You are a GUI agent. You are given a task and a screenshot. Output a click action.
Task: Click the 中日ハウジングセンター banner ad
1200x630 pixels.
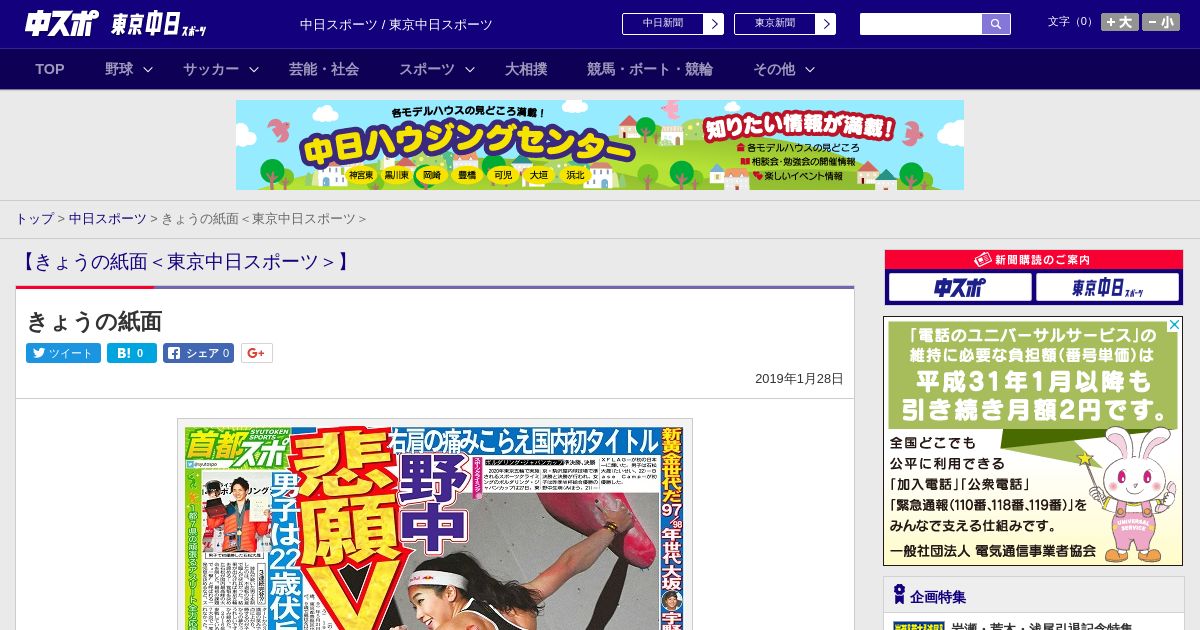tap(600, 145)
